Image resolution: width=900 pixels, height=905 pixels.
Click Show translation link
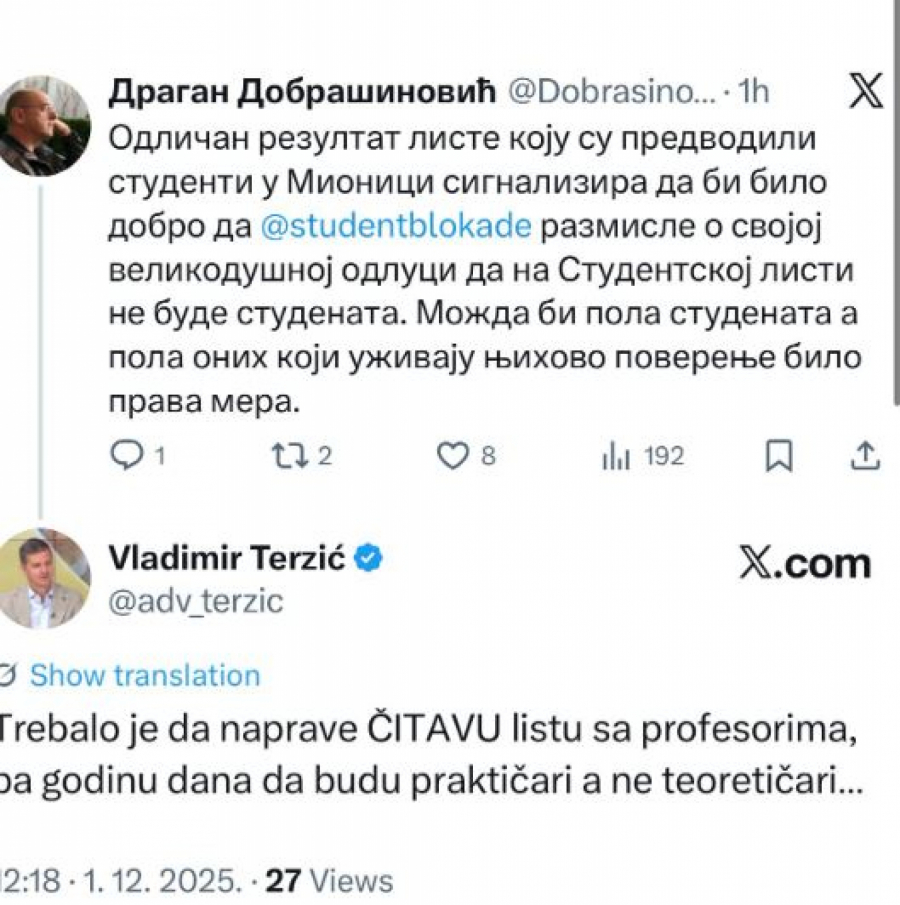point(145,675)
